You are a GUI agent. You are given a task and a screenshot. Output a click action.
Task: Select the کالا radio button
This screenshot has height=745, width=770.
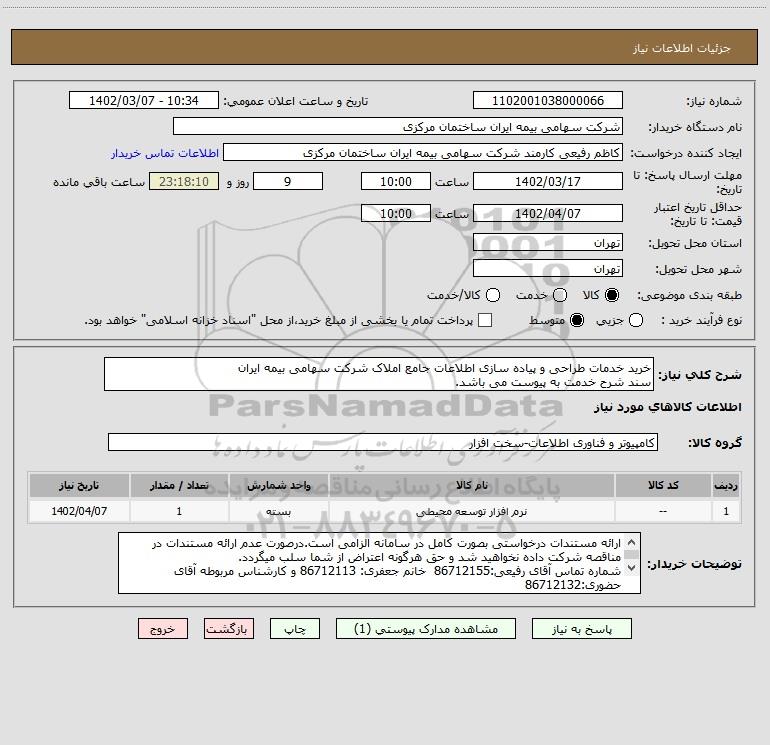point(612,295)
